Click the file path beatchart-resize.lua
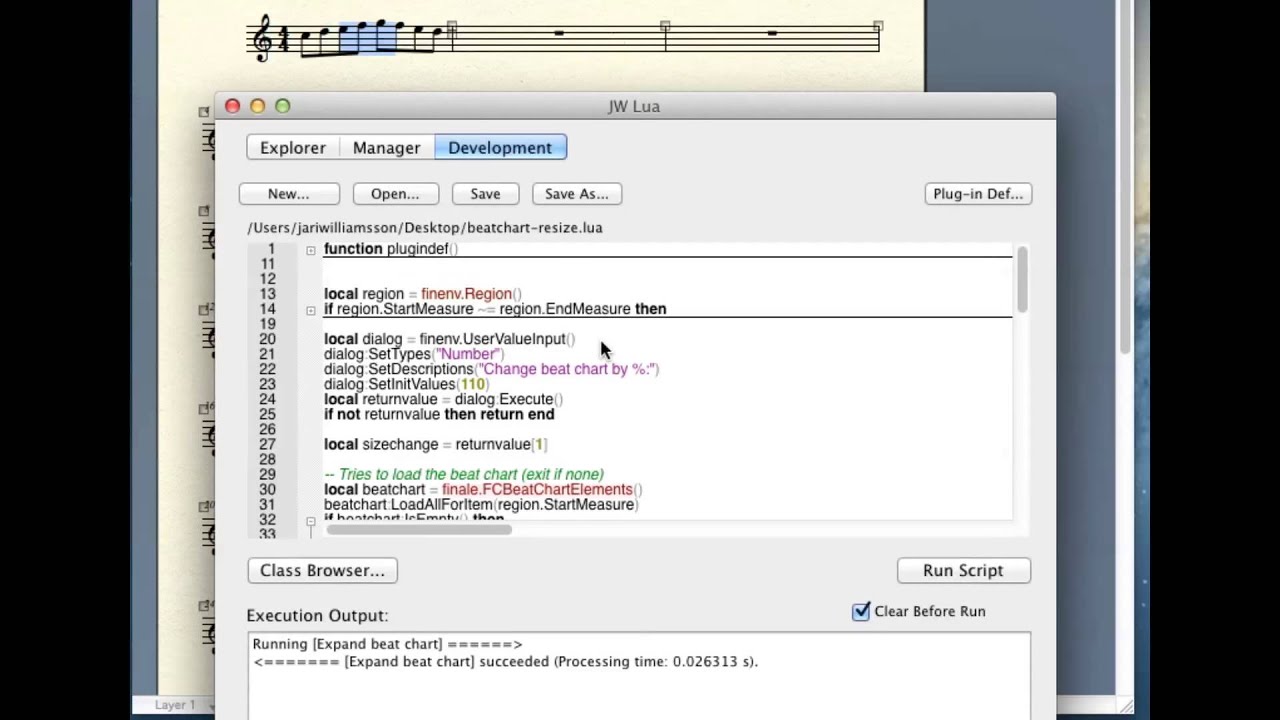The height and width of the screenshot is (720, 1280). 424,227
